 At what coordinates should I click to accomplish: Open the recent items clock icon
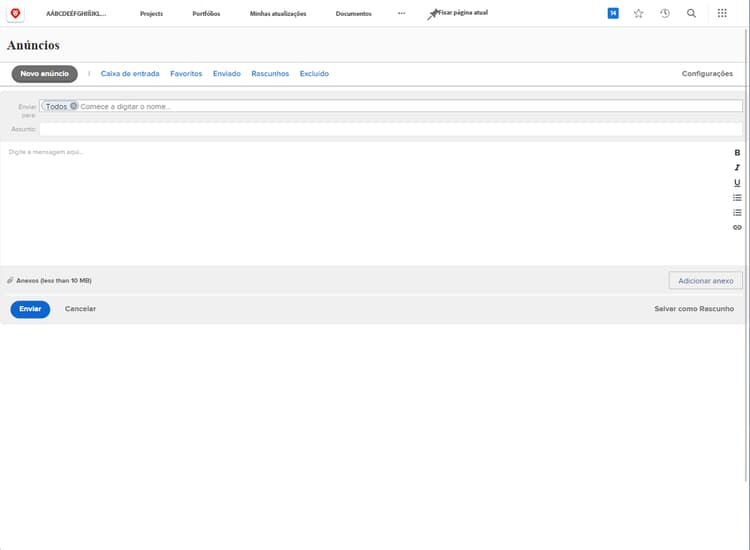pos(665,13)
